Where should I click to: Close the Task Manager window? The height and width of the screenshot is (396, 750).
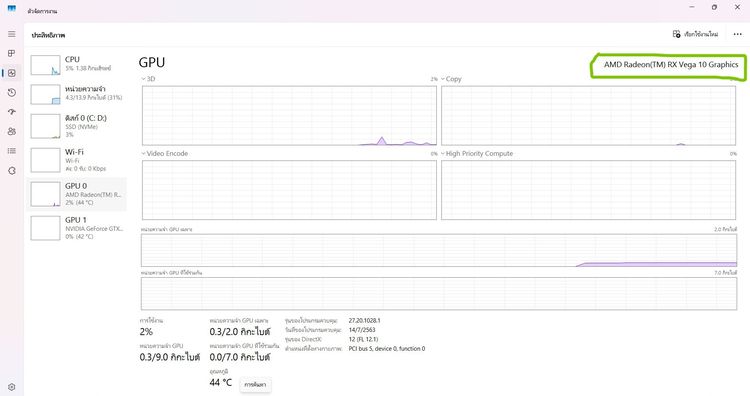coord(737,7)
